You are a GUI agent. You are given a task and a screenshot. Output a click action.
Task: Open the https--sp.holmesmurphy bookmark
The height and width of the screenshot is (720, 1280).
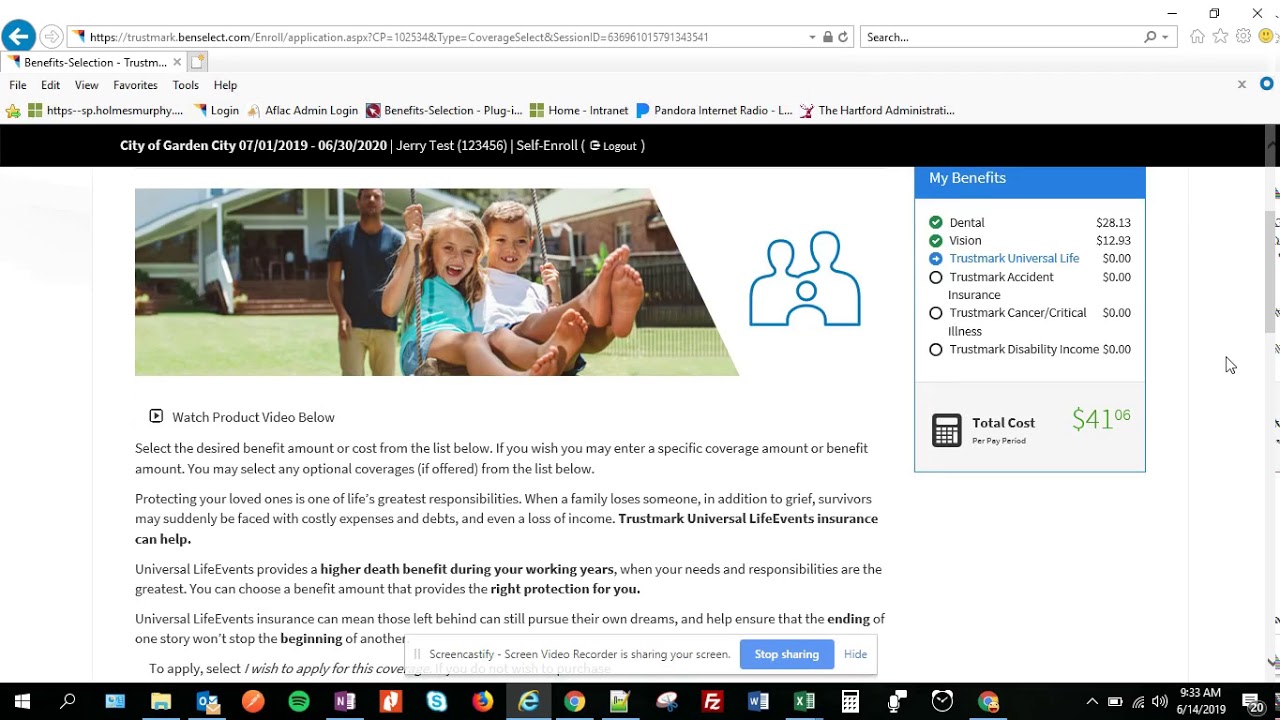(105, 111)
